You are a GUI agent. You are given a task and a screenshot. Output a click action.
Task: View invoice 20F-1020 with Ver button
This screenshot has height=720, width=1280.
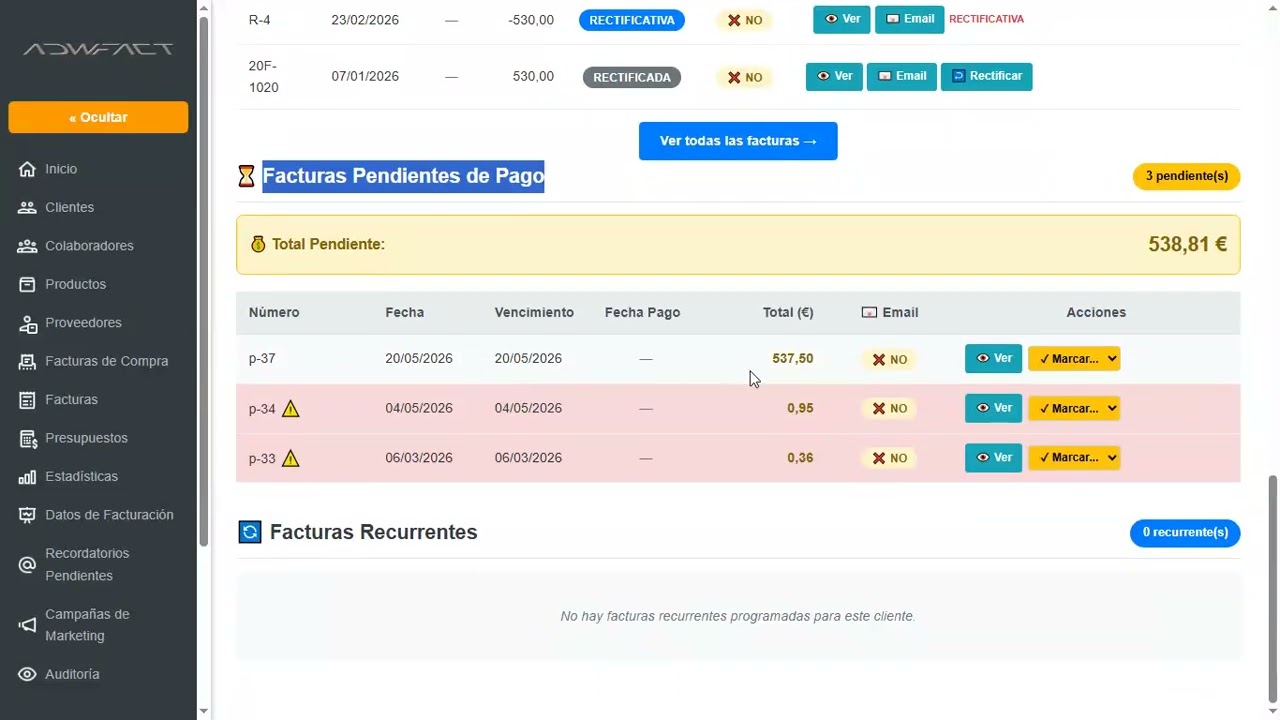pyautogui.click(x=834, y=77)
